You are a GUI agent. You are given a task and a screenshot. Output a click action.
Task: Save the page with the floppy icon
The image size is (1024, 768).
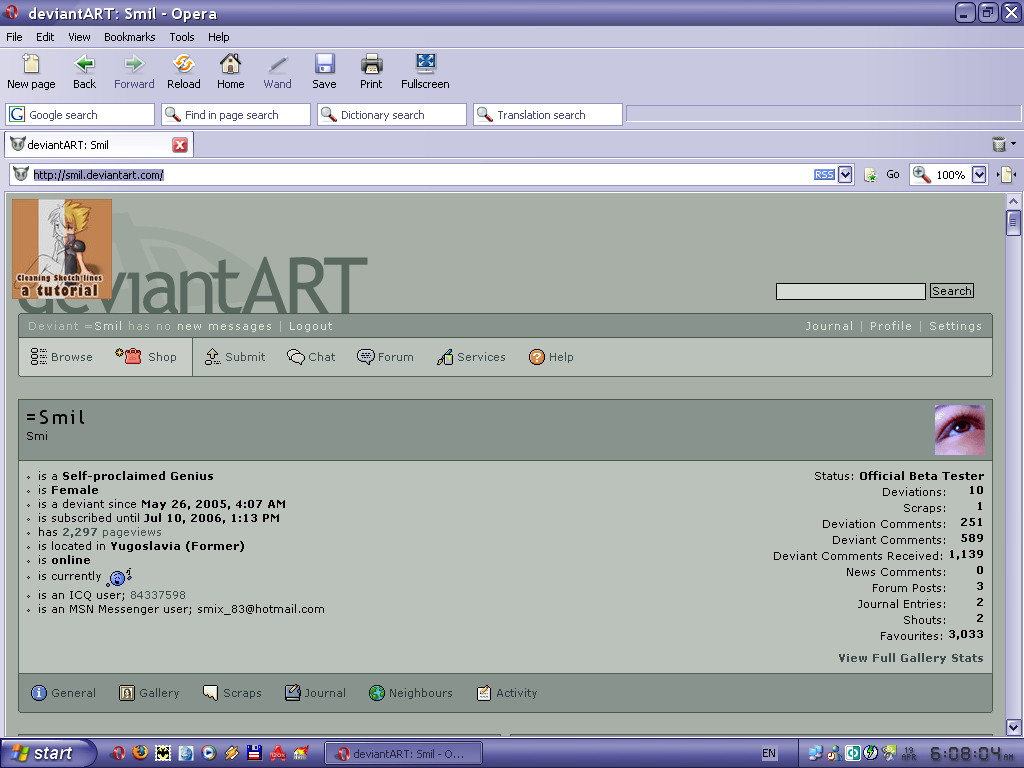tap(324, 71)
